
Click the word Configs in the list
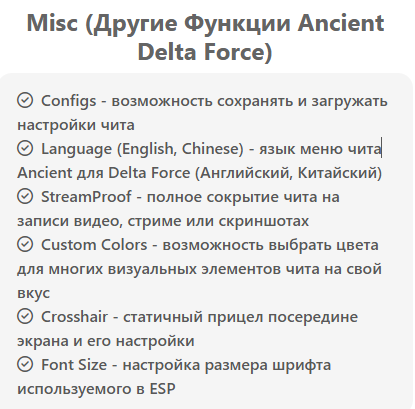(x=69, y=101)
